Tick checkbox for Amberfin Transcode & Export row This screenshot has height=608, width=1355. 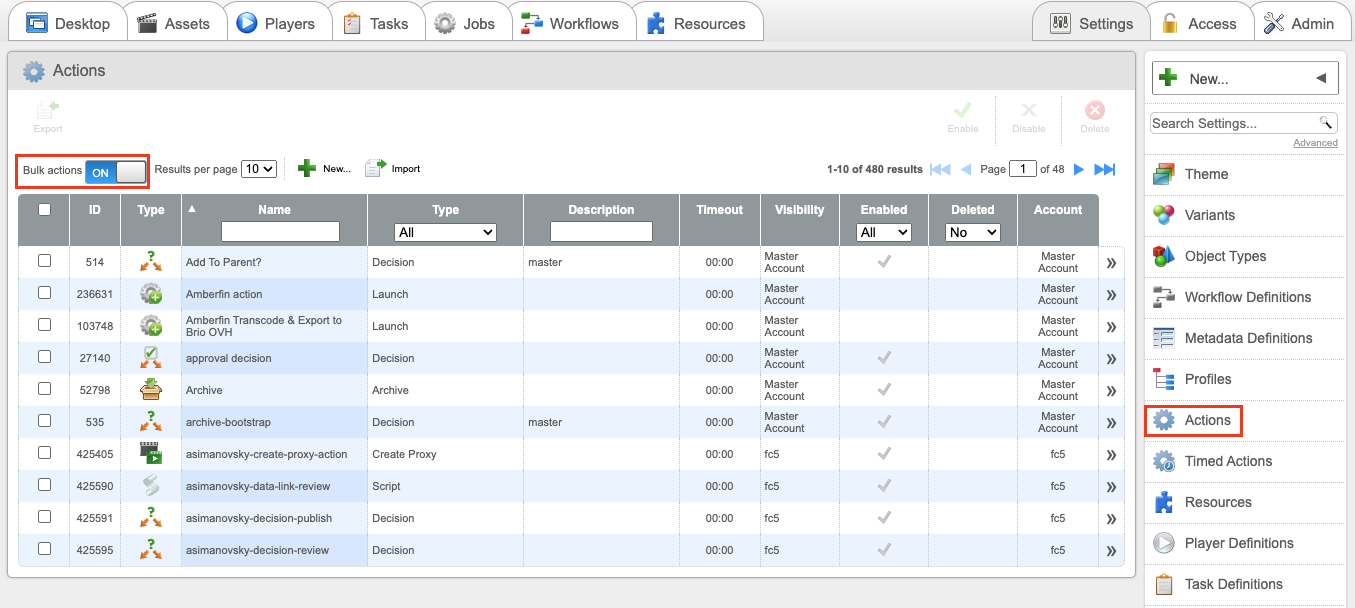point(44,325)
